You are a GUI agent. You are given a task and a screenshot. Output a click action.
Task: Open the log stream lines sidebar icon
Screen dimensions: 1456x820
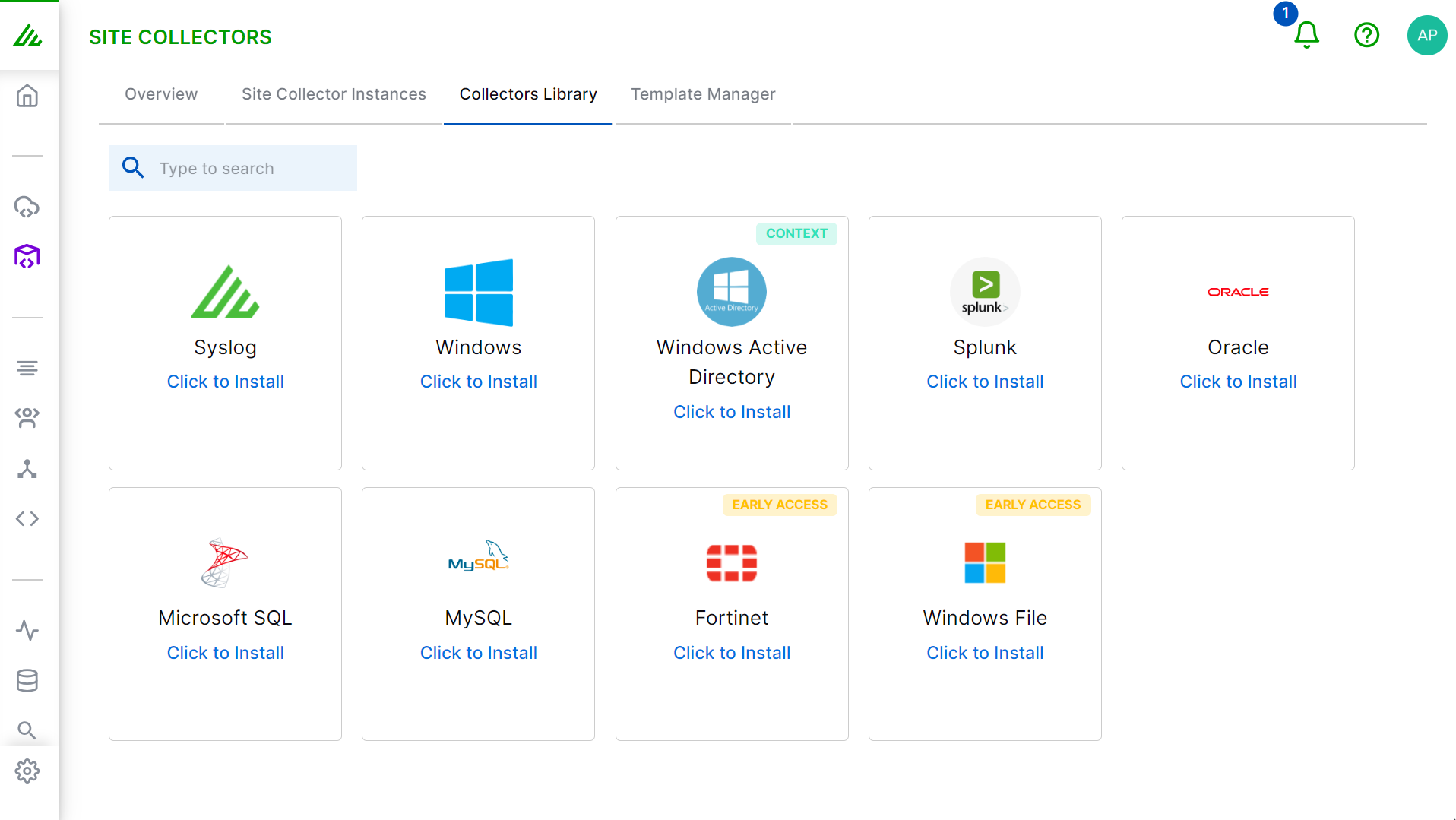tap(27, 369)
